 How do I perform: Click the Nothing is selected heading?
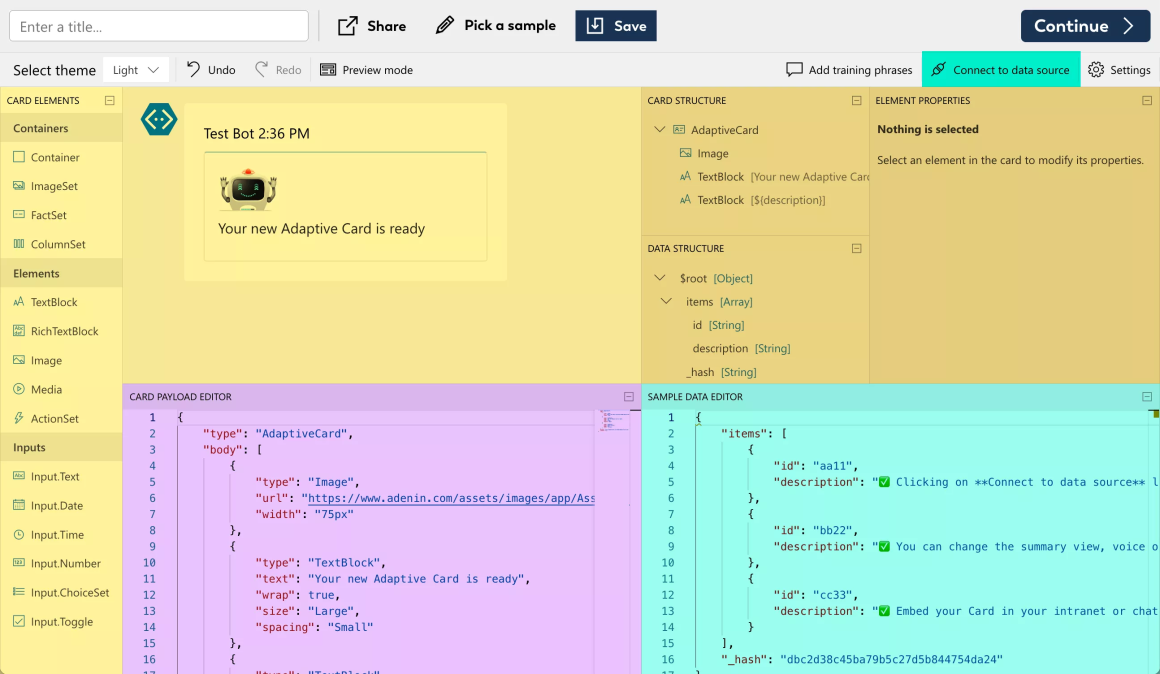pyautogui.click(x=928, y=129)
